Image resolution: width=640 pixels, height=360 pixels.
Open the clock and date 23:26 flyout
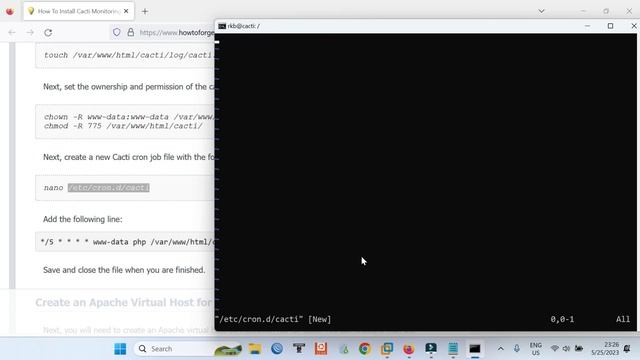pos(605,349)
